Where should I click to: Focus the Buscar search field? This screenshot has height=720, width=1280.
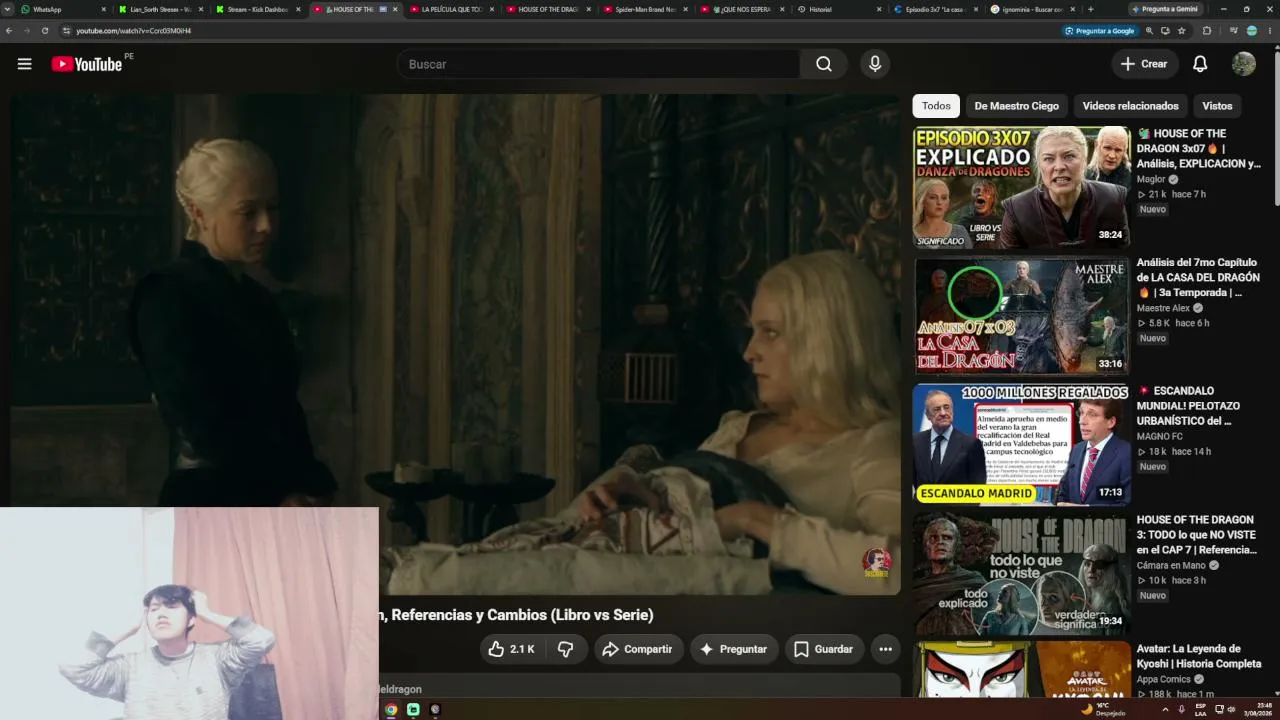[x=598, y=64]
